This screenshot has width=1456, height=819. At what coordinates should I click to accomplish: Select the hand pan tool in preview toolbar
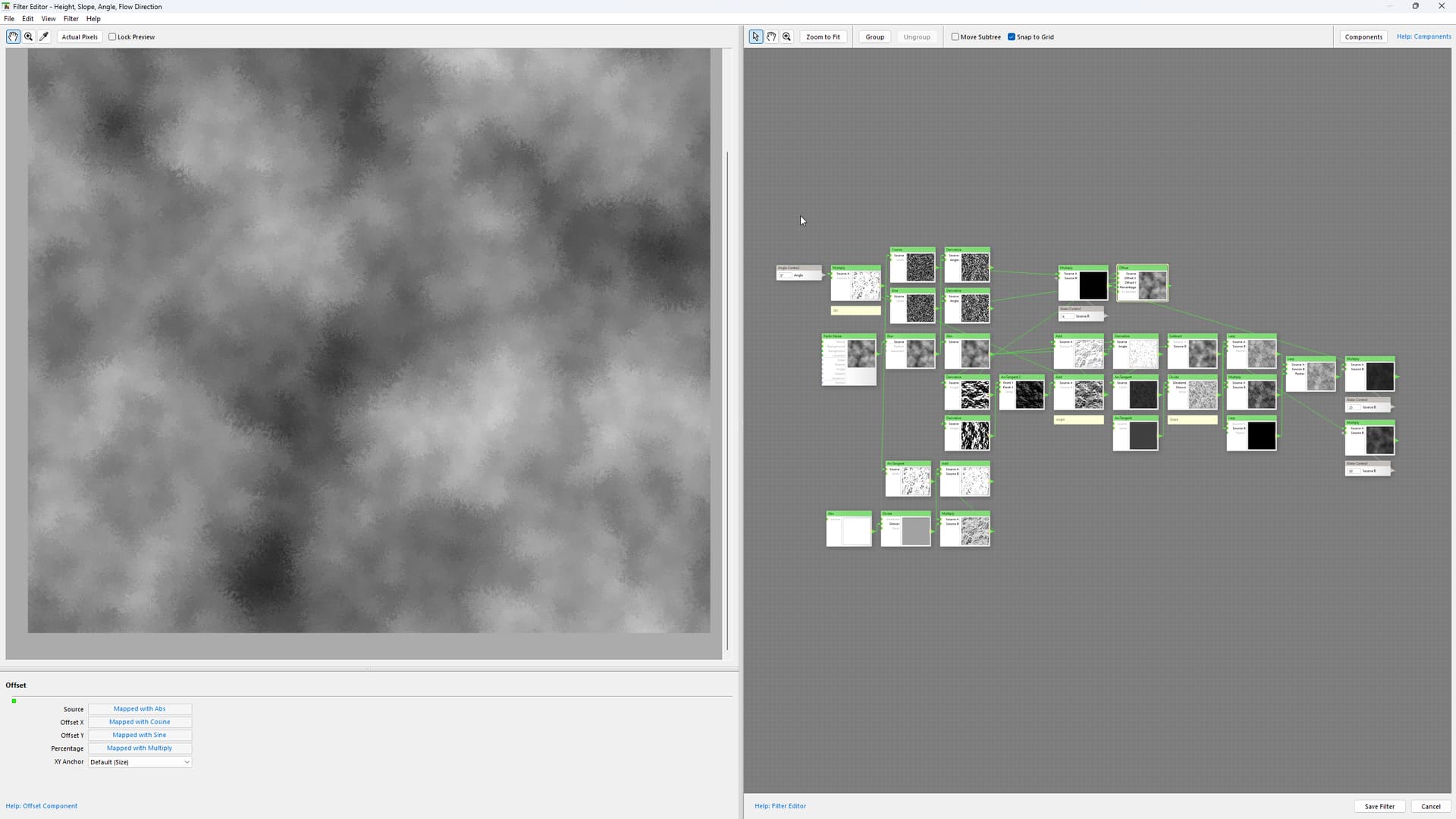13,36
